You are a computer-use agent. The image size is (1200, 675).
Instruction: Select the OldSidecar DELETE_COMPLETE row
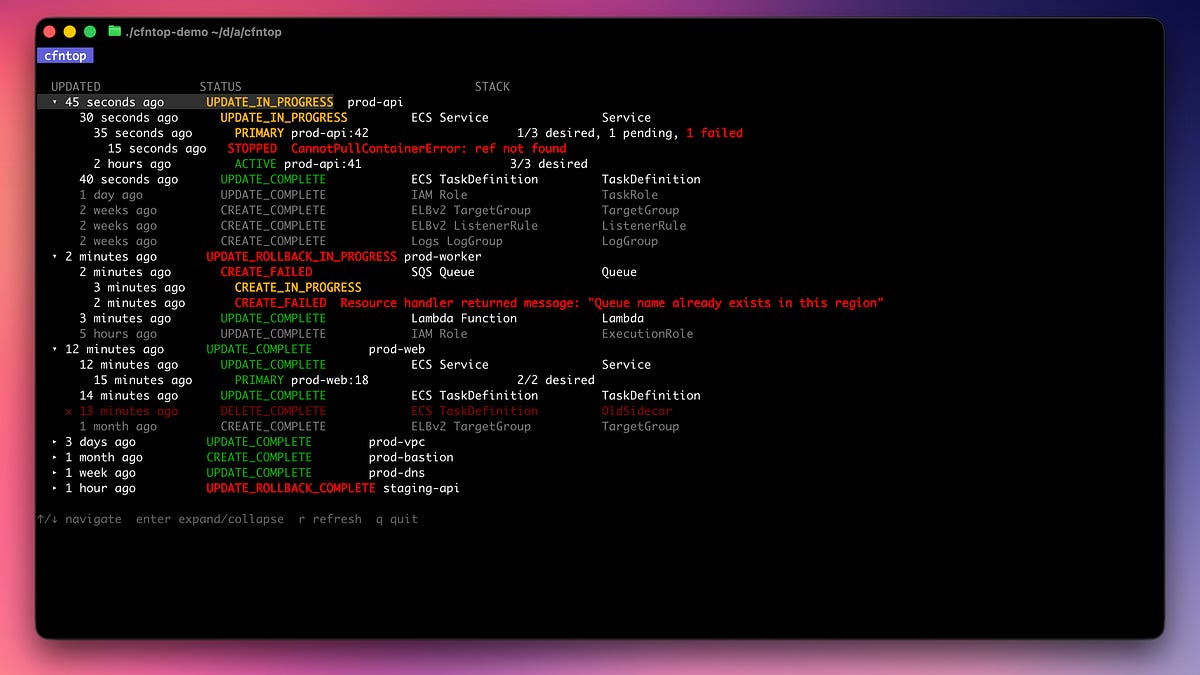pos(368,411)
